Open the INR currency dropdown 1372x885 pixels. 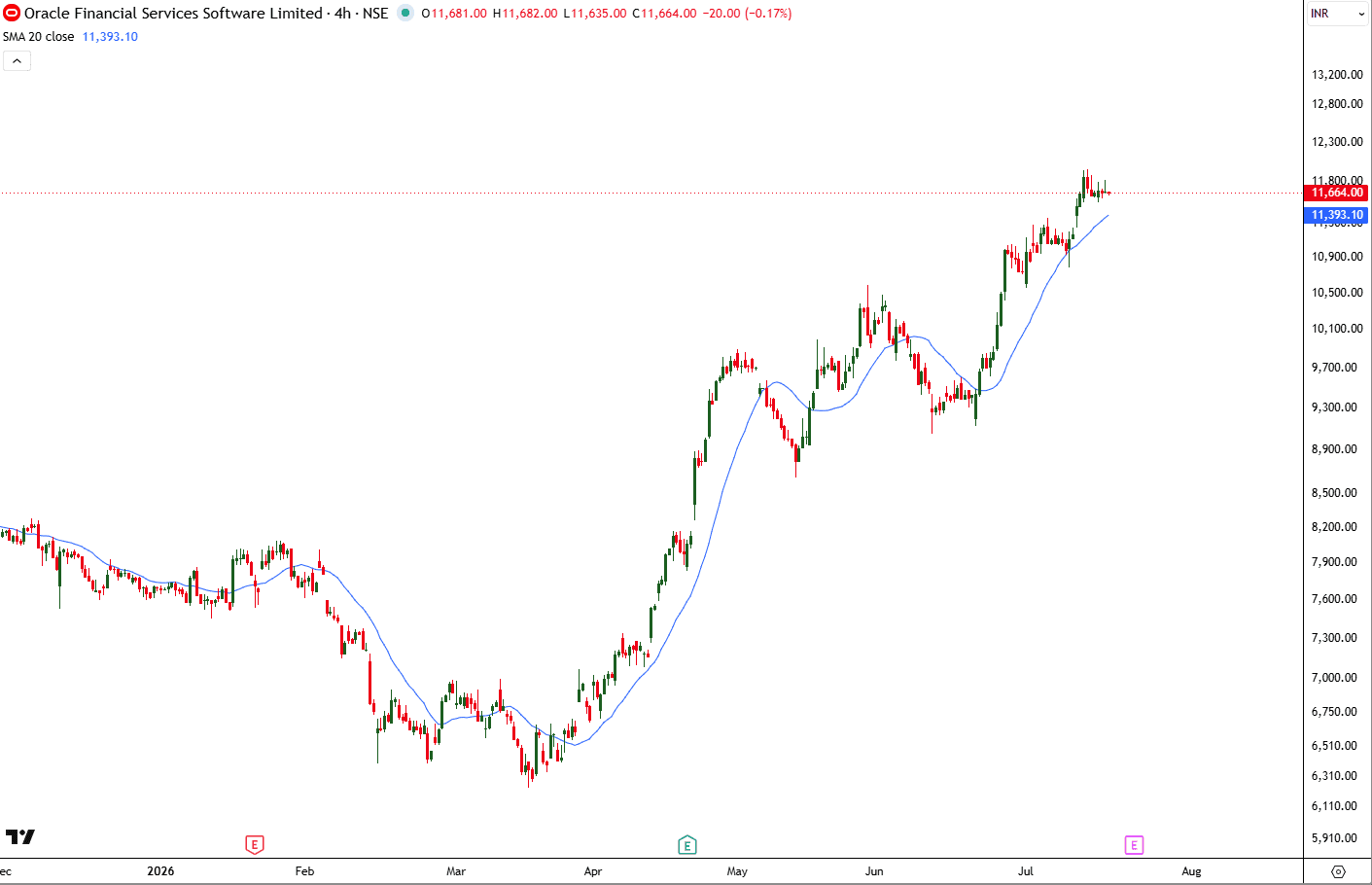point(1337,14)
